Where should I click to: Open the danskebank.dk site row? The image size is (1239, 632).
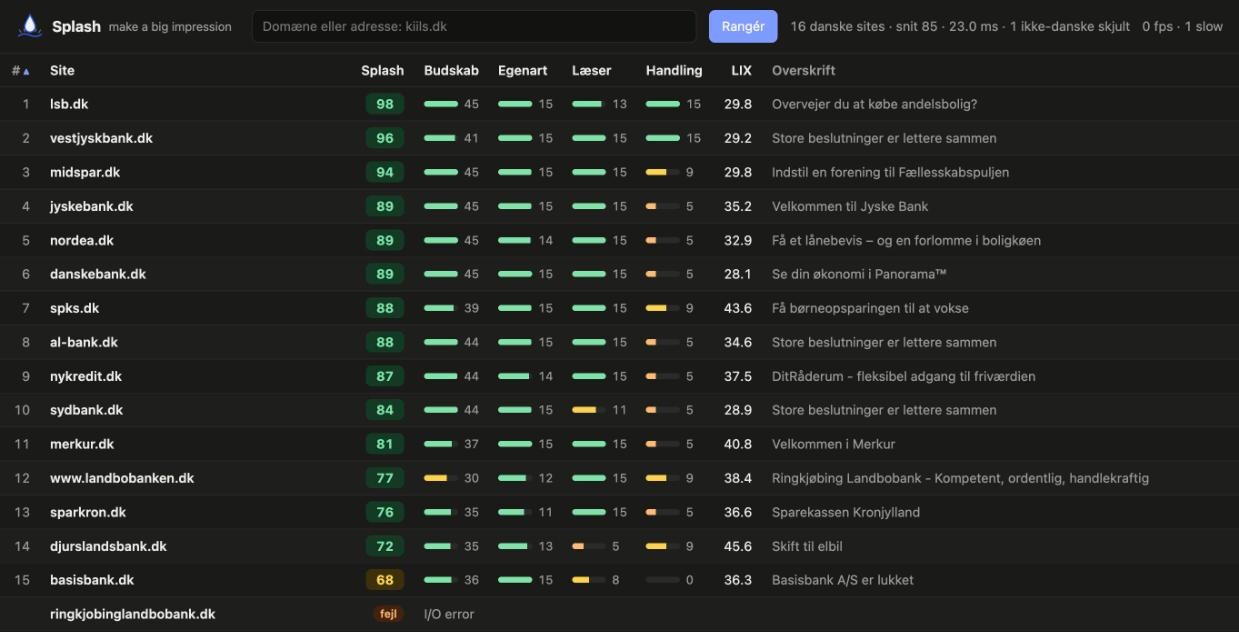(619, 274)
